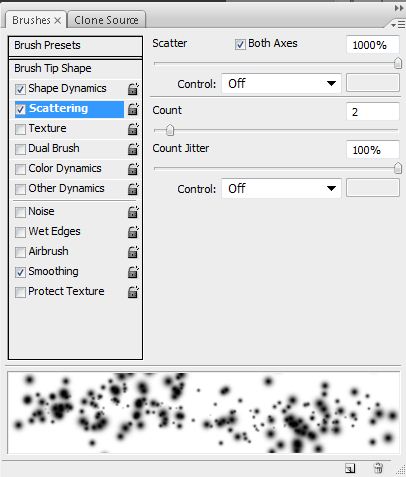Image resolution: width=406 pixels, height=477 pixels.
Task: Open Count Jitter Control dropdown
Action: (281, 188)
